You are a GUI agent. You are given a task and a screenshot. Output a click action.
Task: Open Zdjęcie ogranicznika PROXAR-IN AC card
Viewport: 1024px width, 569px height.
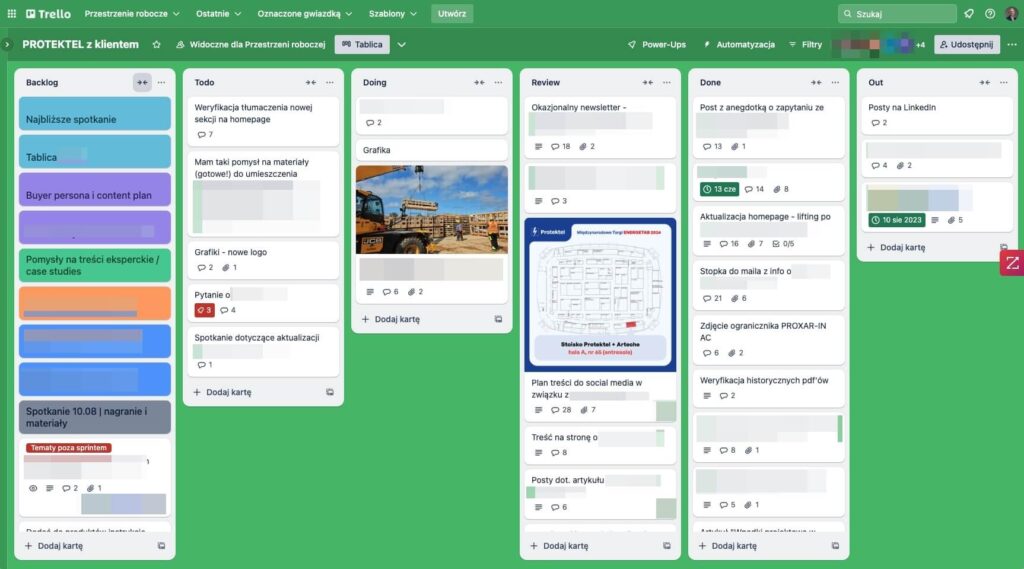769,340
